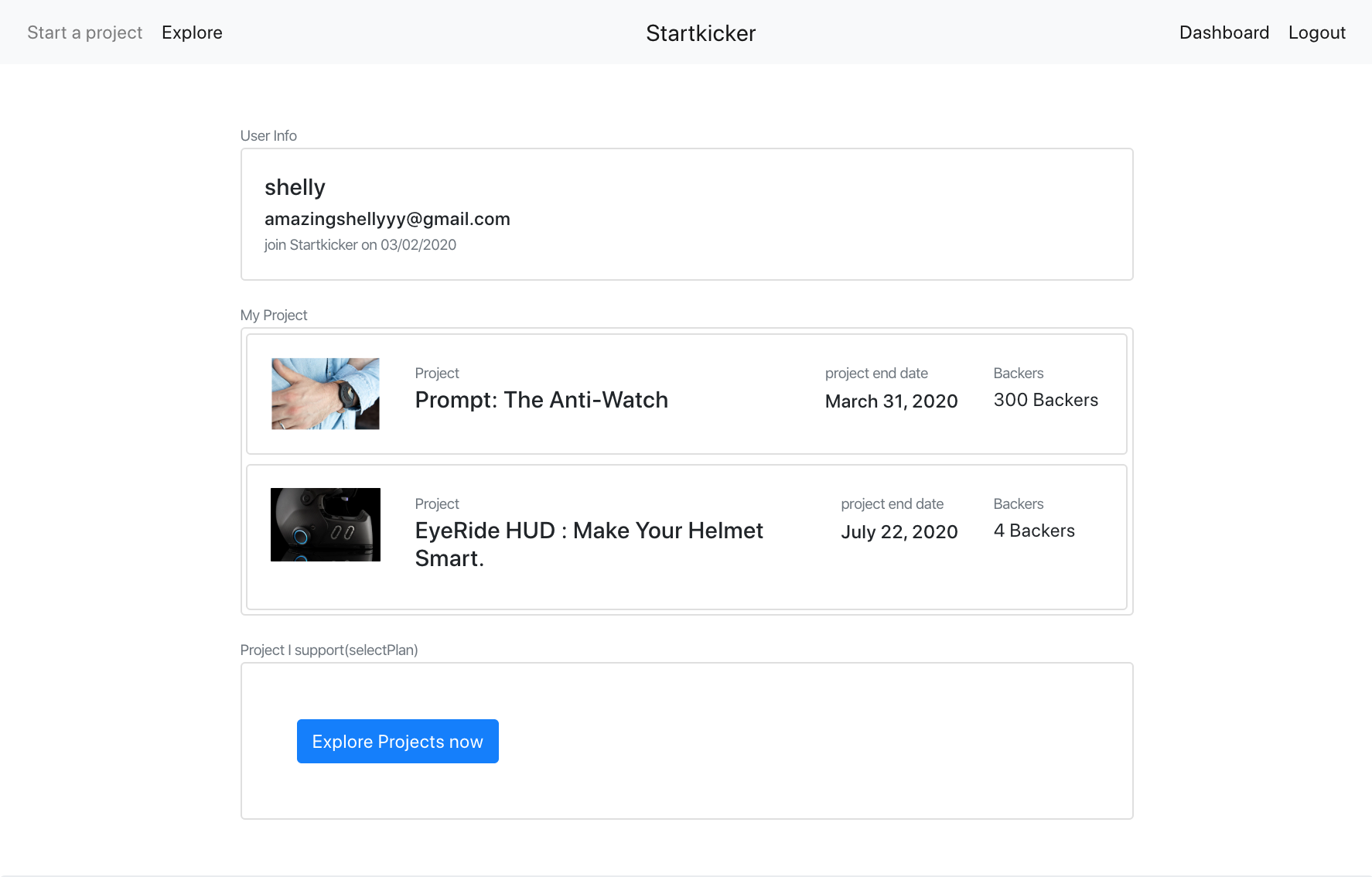This screenshot has height=877, width=1372.
Task: Click the My Project section label
Action: click(274, 316)
